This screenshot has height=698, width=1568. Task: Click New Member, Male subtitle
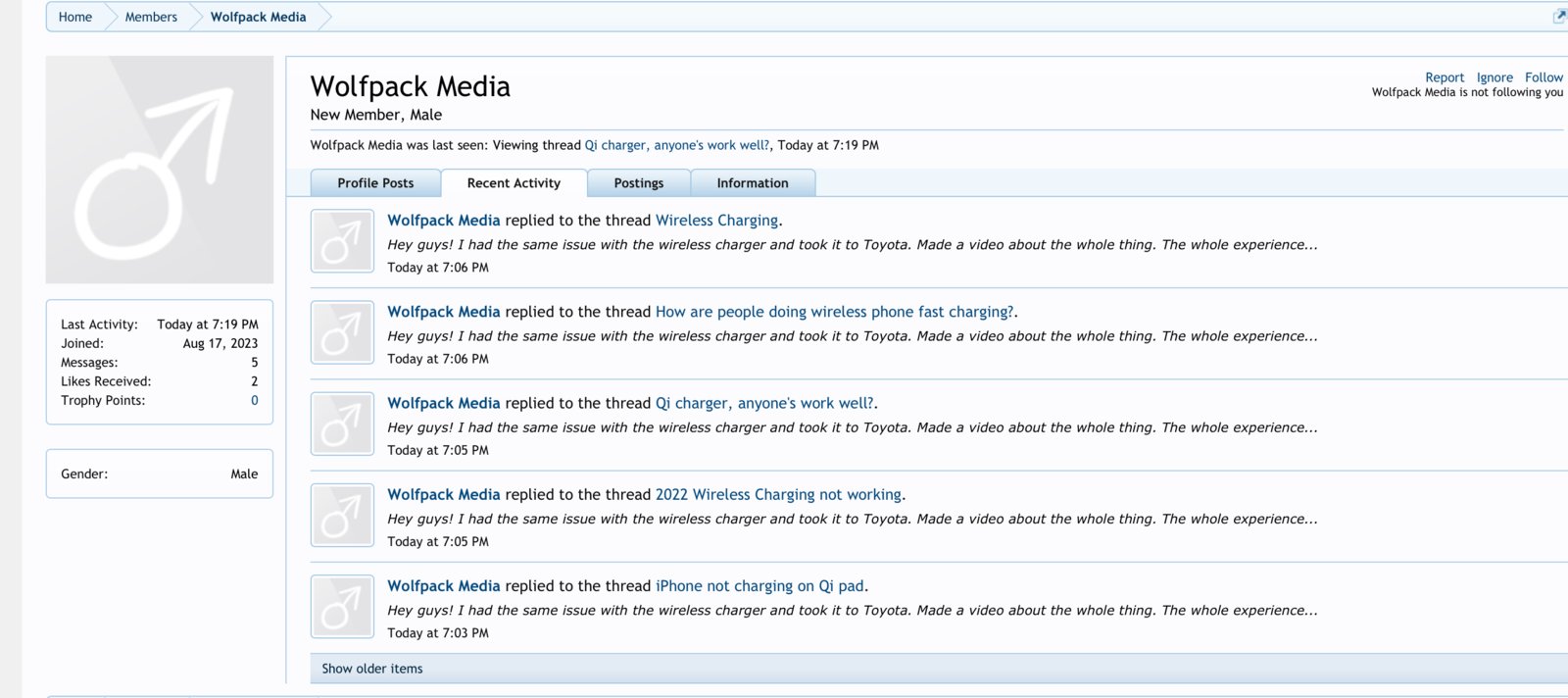click(x=376, y=115)
